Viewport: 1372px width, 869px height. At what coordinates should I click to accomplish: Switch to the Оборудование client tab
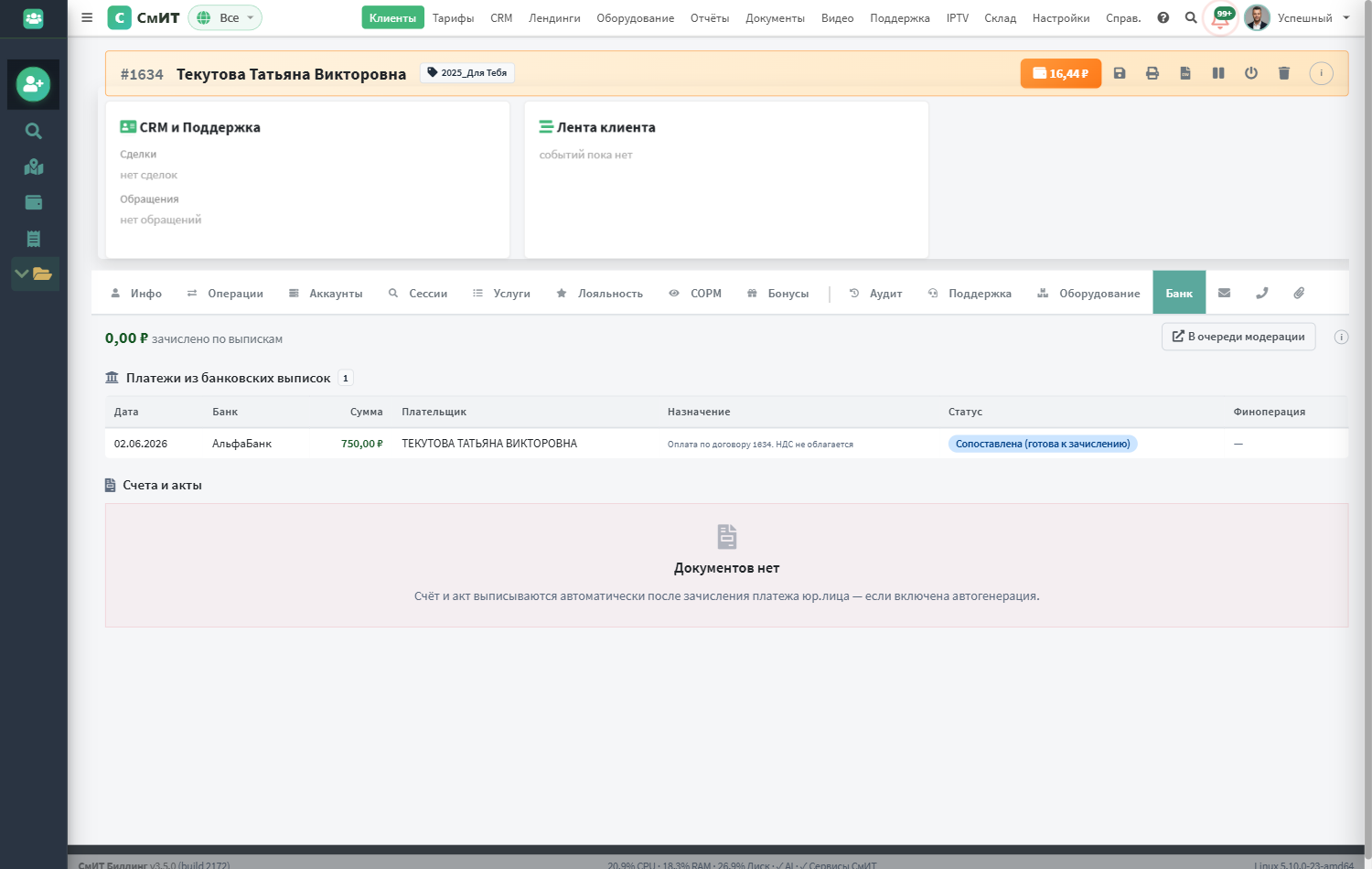tap(1088, 293)
